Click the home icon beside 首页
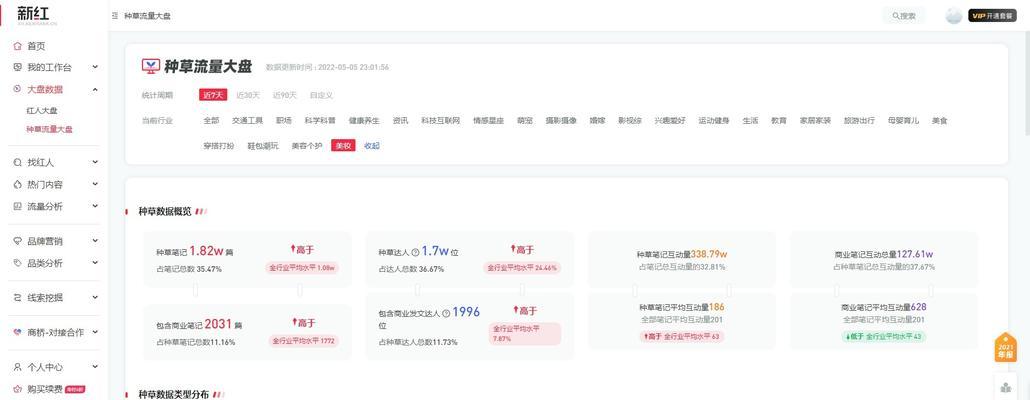Screen dimensions: 1030x400 pos(17,46)
